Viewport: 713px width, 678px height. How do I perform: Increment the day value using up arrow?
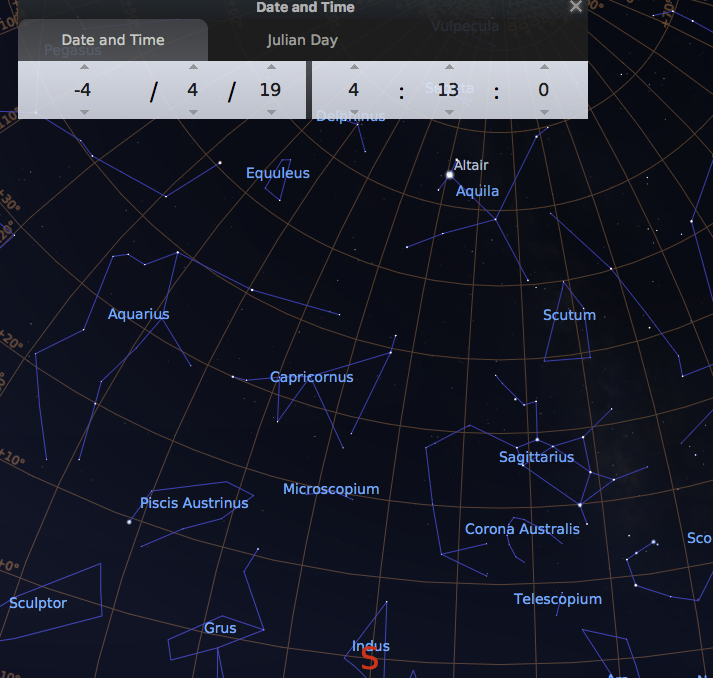(x=270, y=68)
